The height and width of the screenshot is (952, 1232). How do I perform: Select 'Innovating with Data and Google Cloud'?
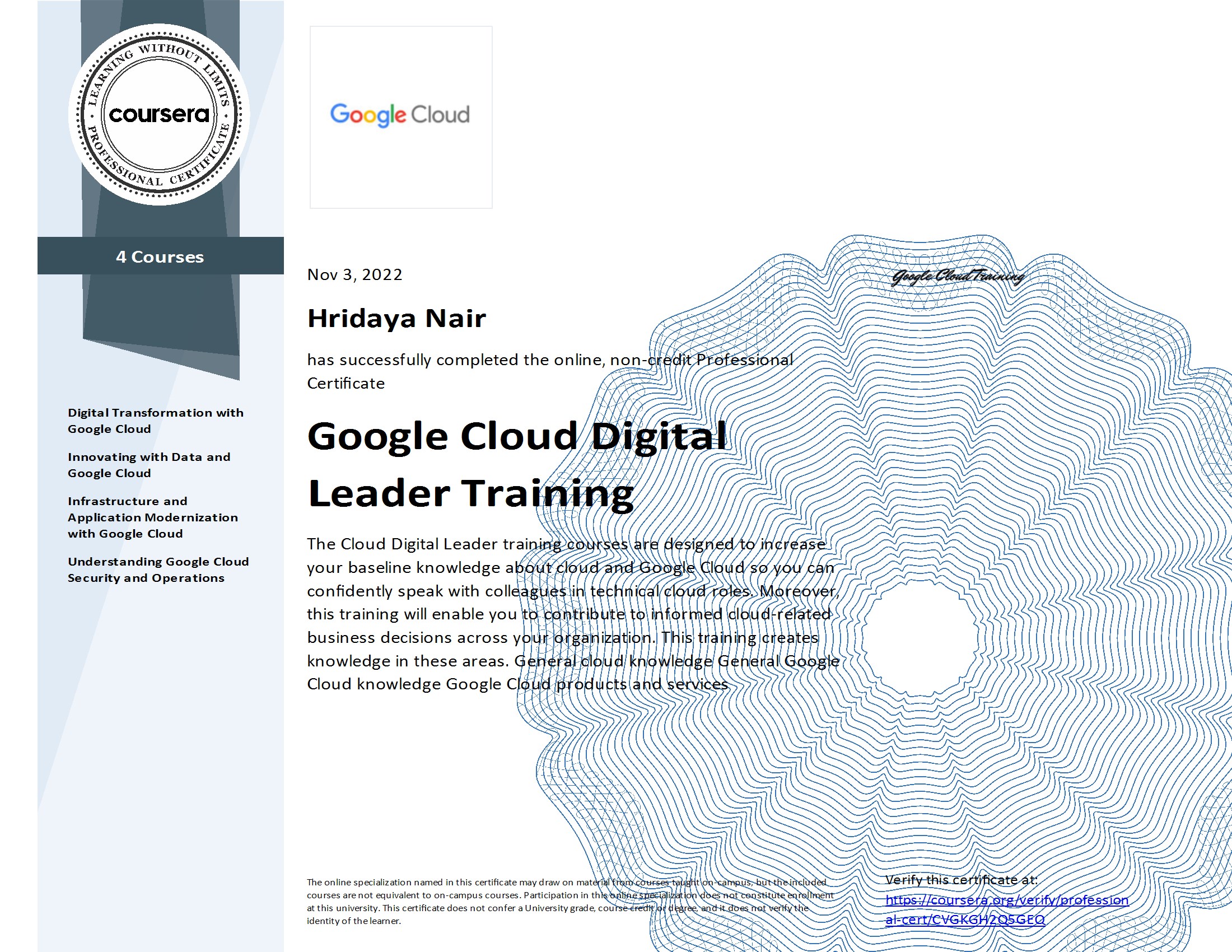[149, 465]
